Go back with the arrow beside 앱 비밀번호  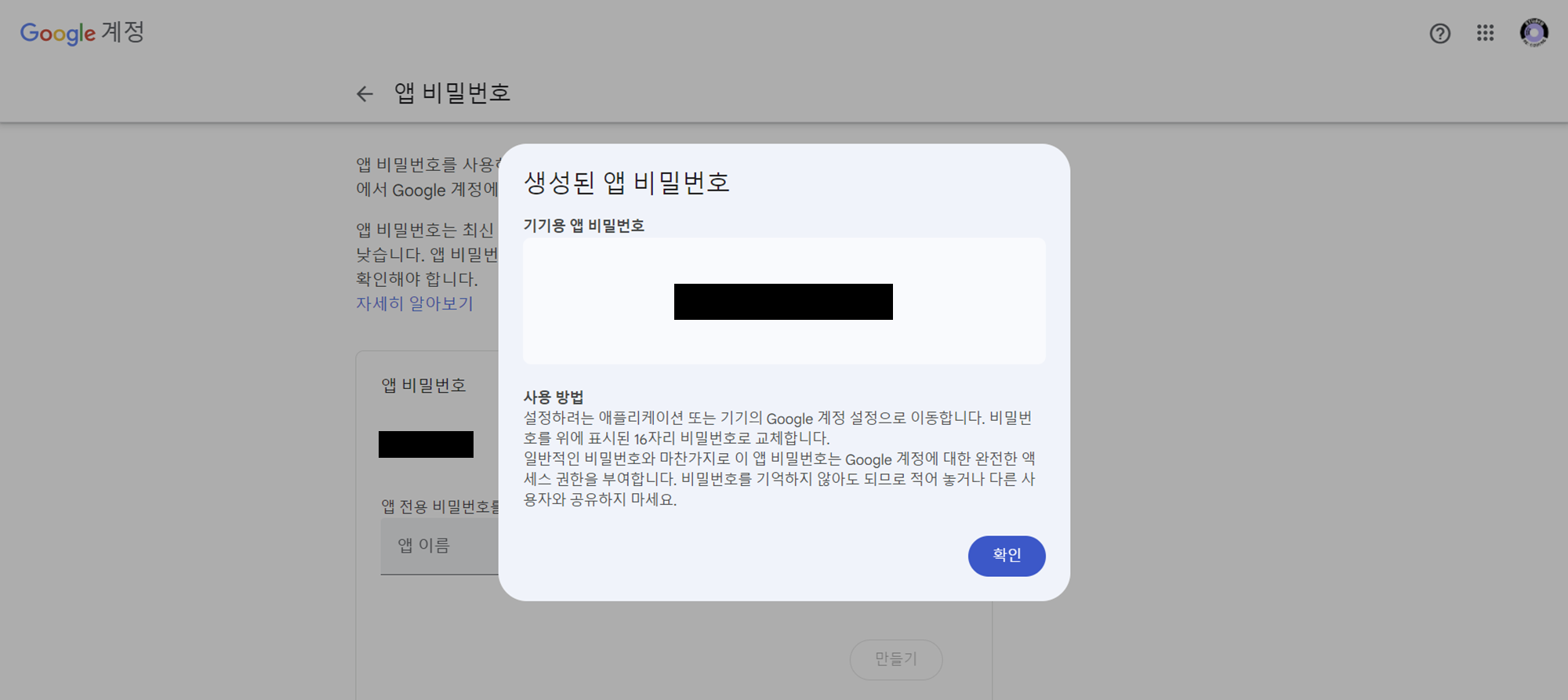[365, 94]
